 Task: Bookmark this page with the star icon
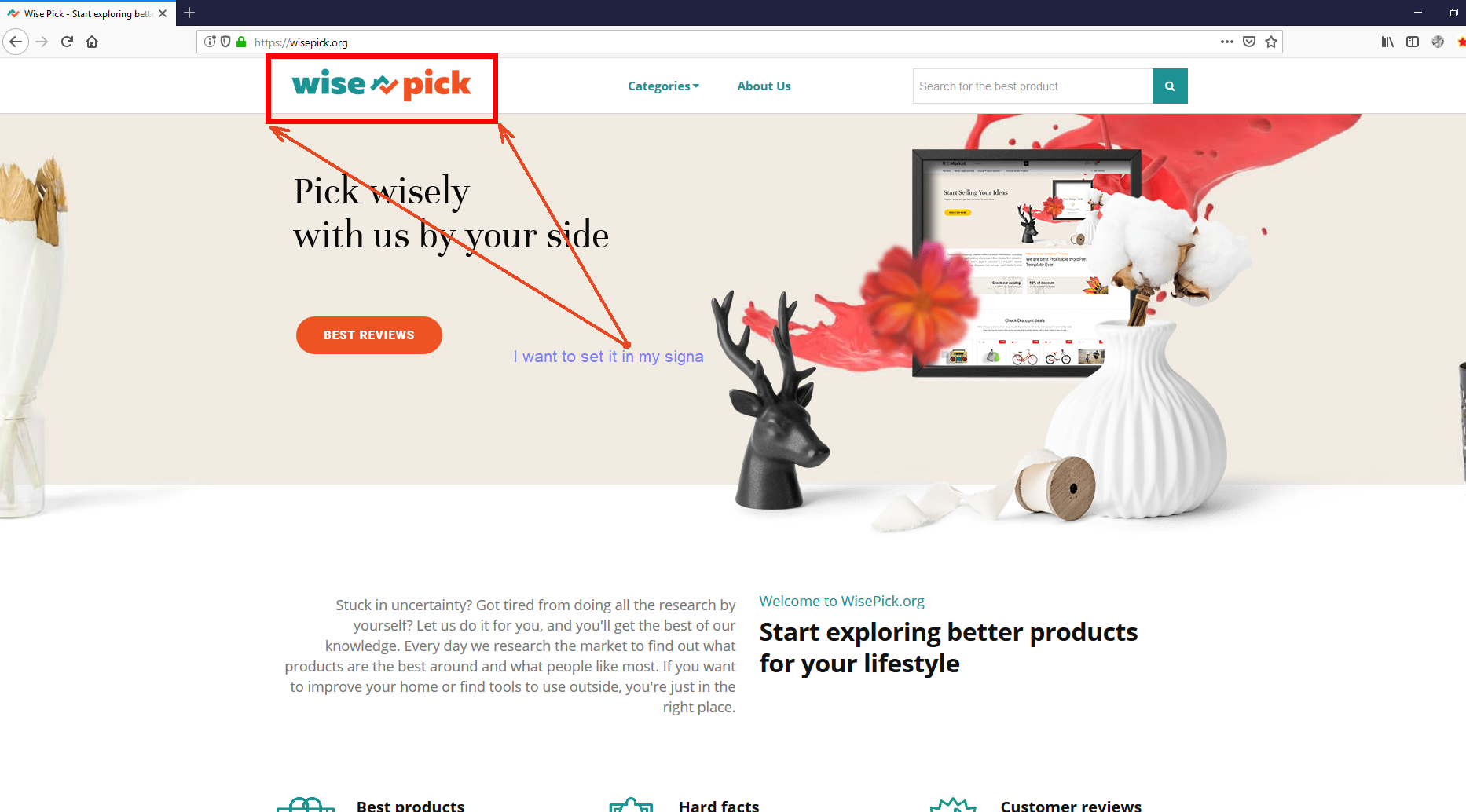[1271, 42]
